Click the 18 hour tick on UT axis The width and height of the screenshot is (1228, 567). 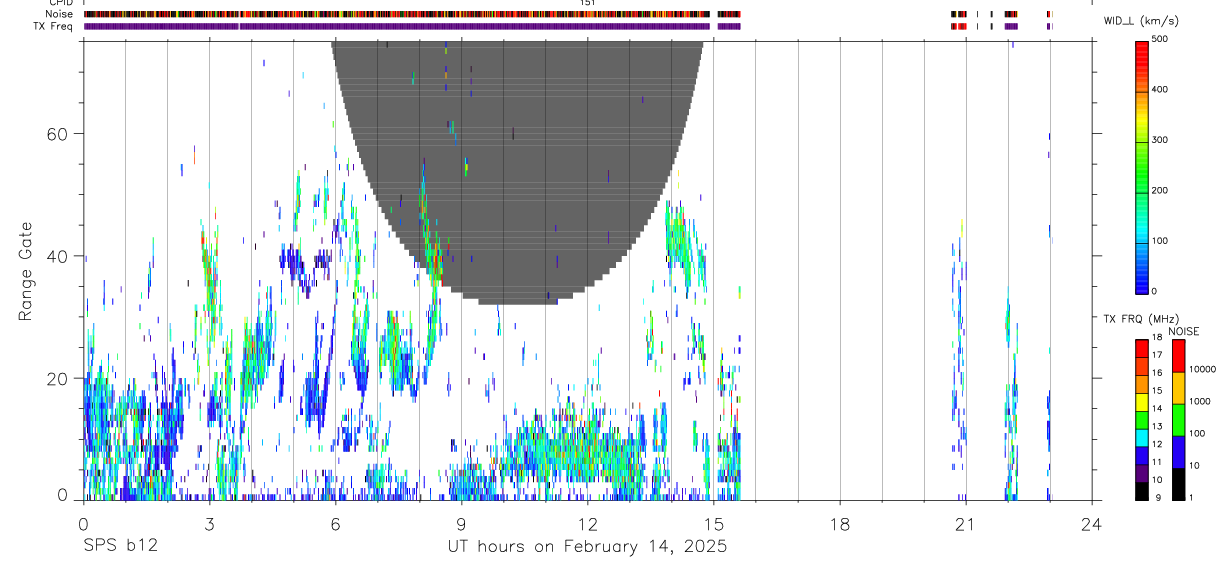coord(839,523)
